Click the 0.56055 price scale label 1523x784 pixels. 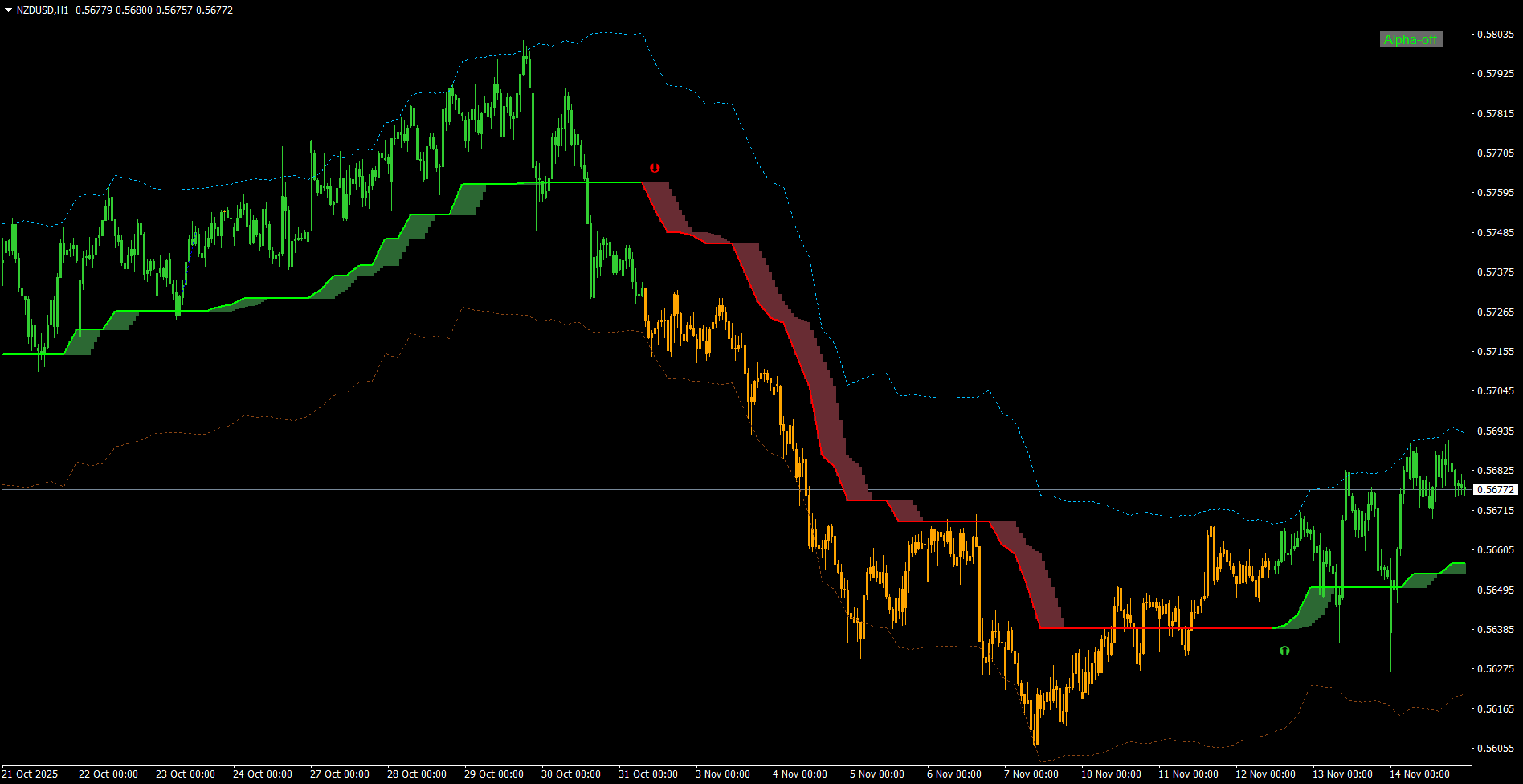pyautogui.click(x=1496, y=749)
